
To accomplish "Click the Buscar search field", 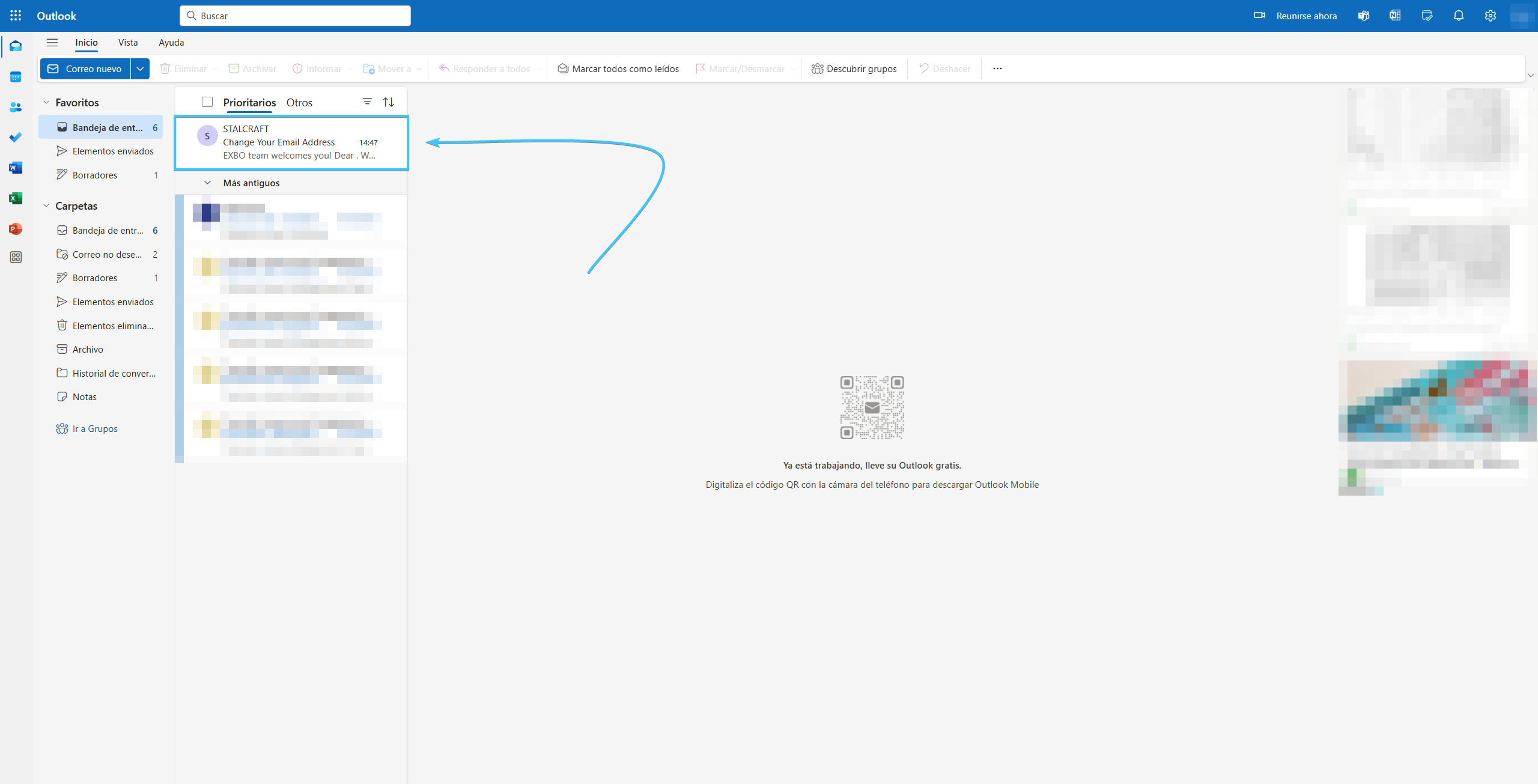I will pos(295,16).
